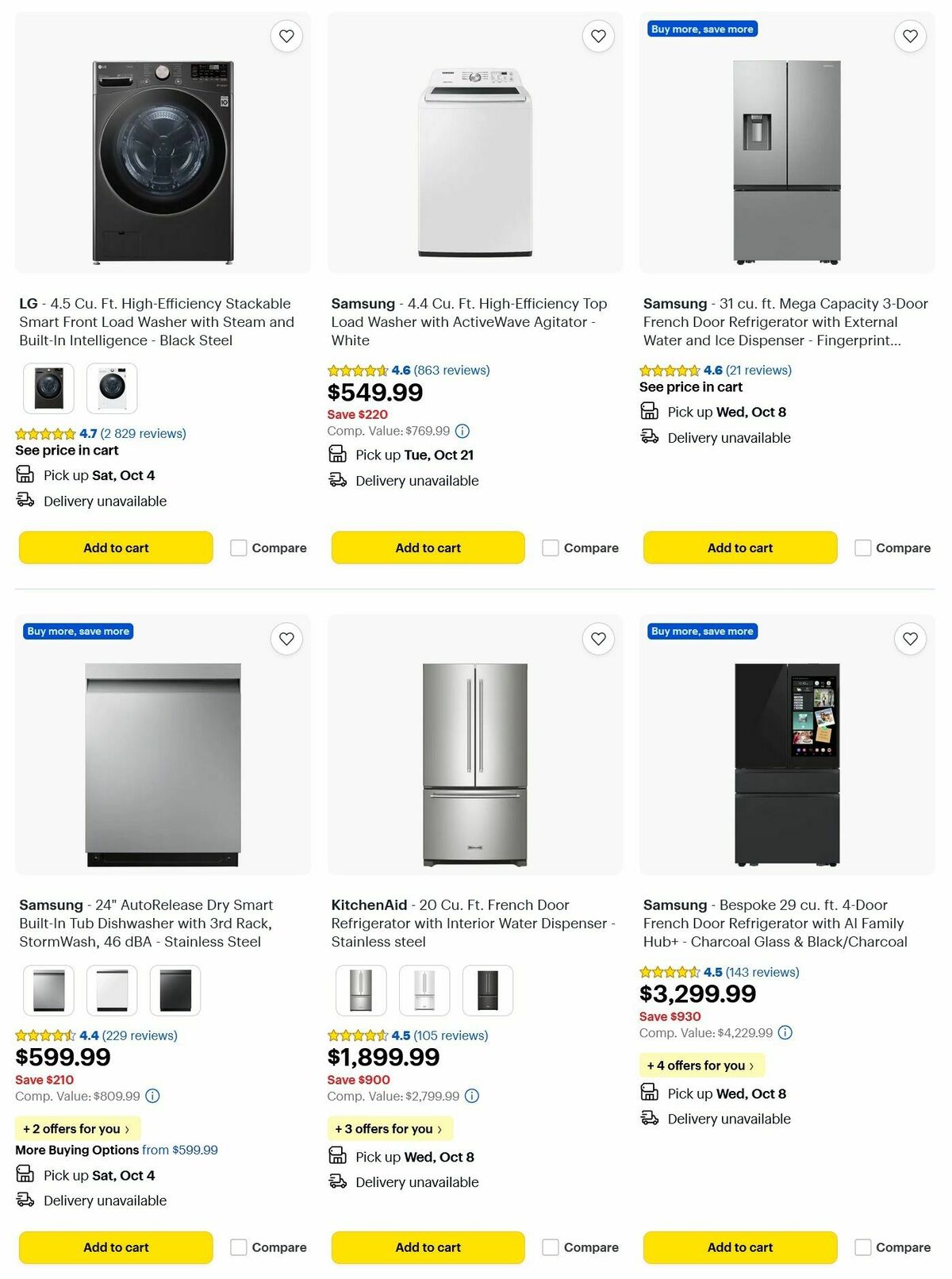The width and height of the screenshot is (952, 1279).
Task: Check Compare for the LG front load washer
Action: click(x=238, y=547)
